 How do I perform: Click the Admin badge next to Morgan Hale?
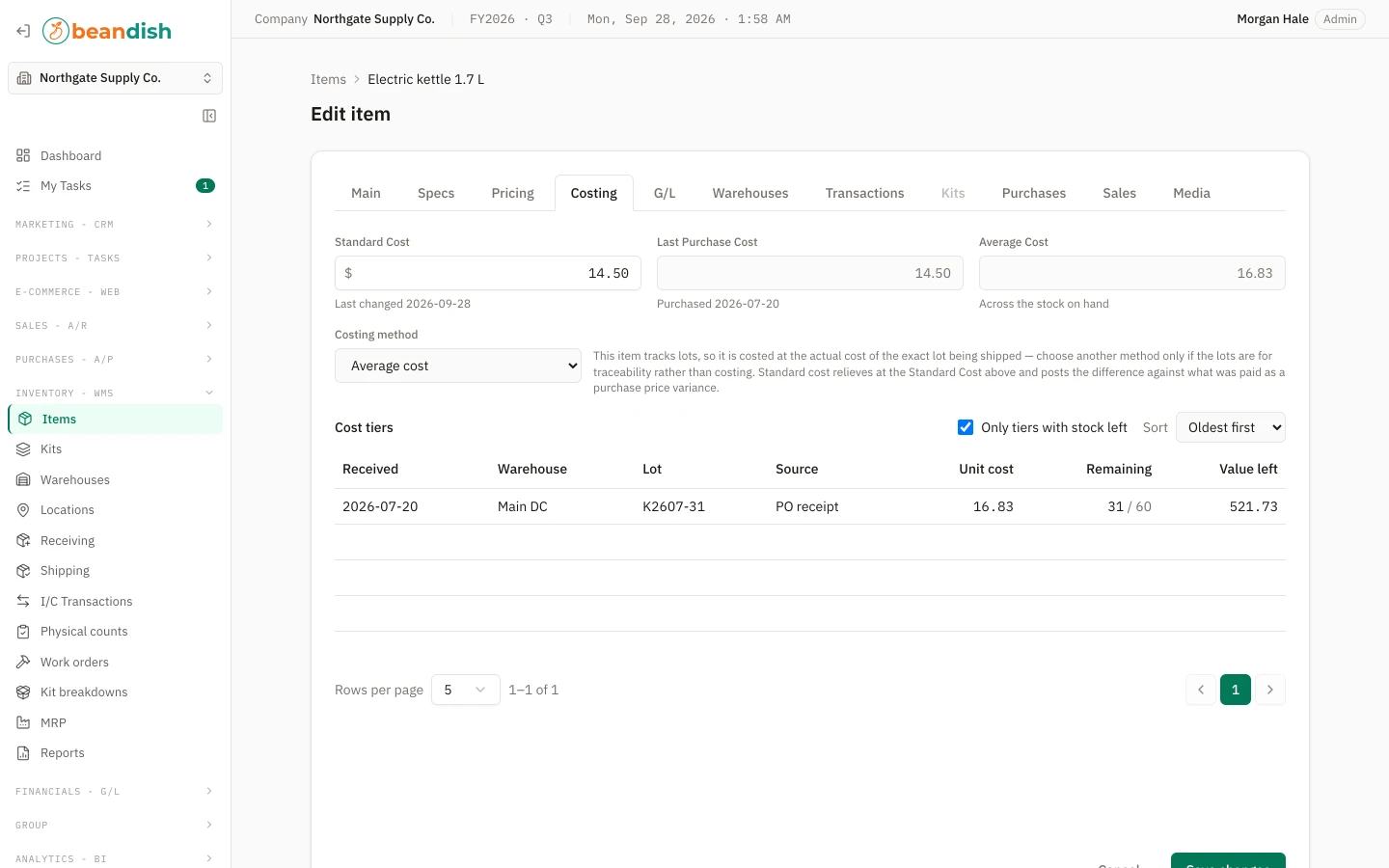click(x=1340, y=19)
